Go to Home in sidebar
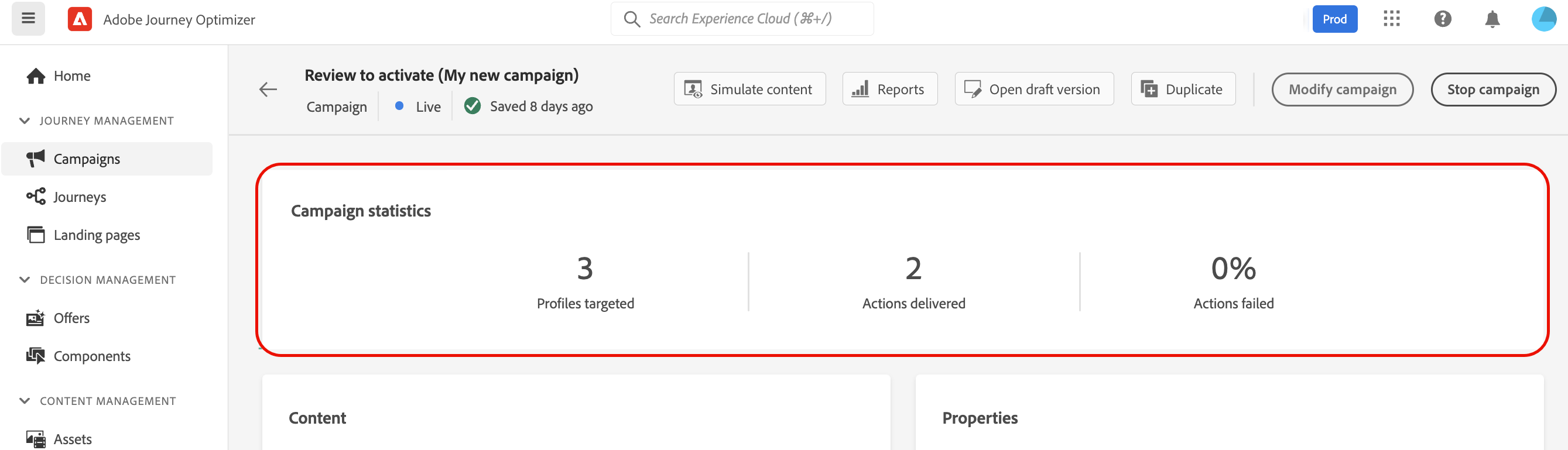This screenshot has height=450, width=1568. (x=71, y=76)
